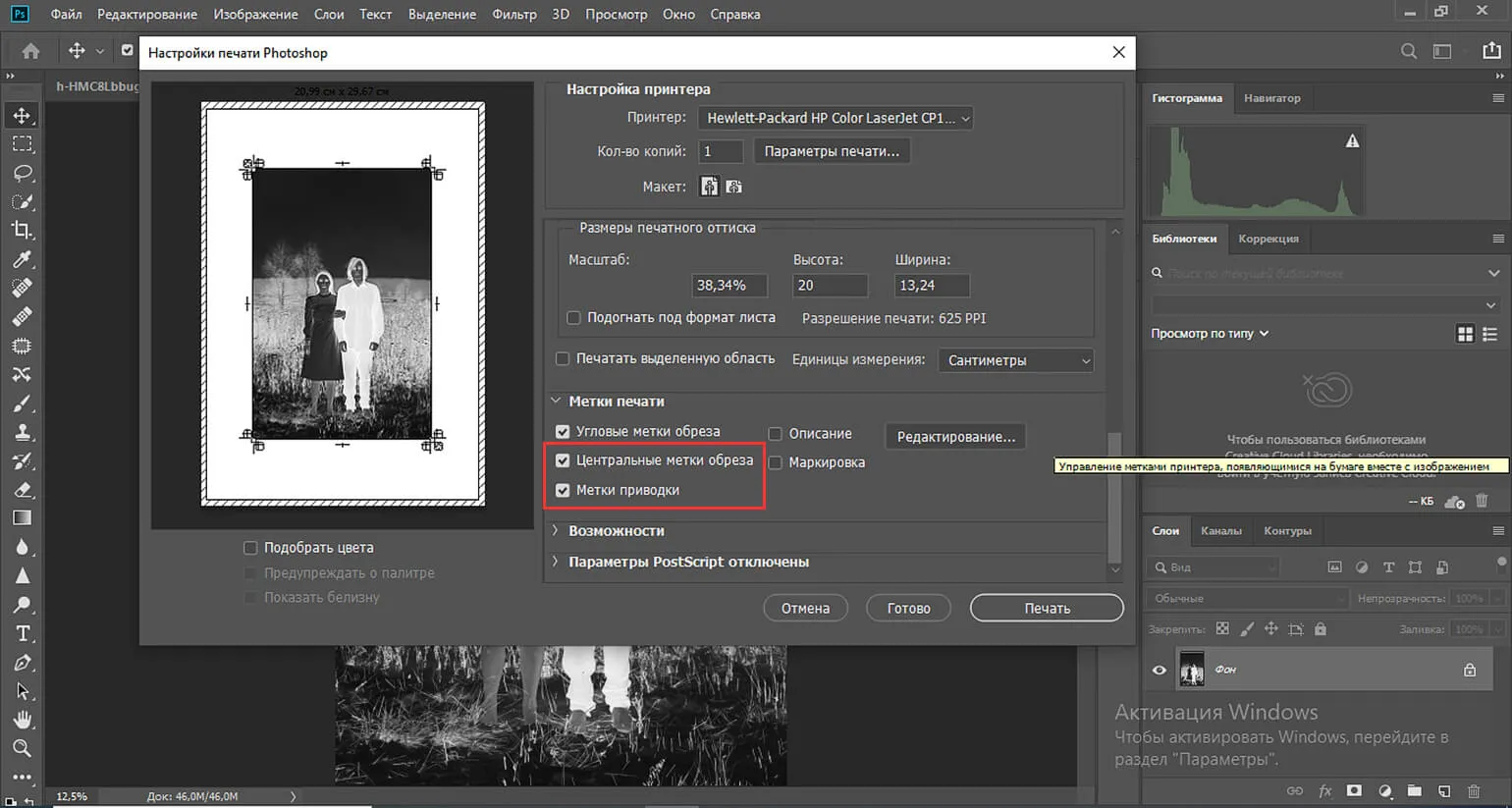Pick the Eyedropper tool
This screenshot has height=808, width=1512.
(x=23, y=259)
